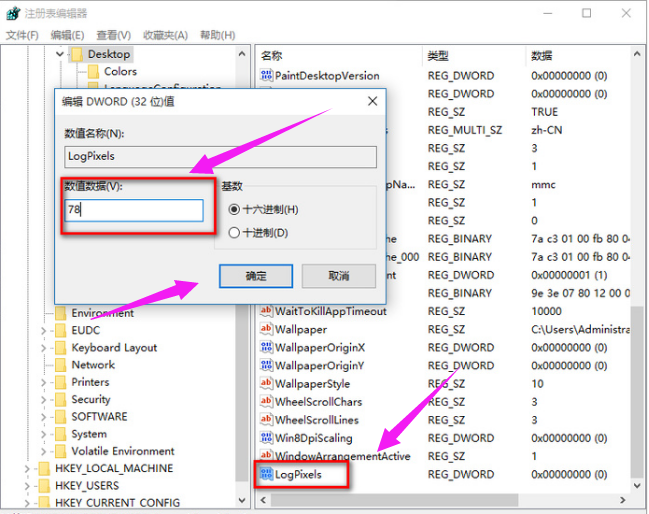Select the WheelScrollLines value icon
Screen dimensions: 649x514
[267, 420]
